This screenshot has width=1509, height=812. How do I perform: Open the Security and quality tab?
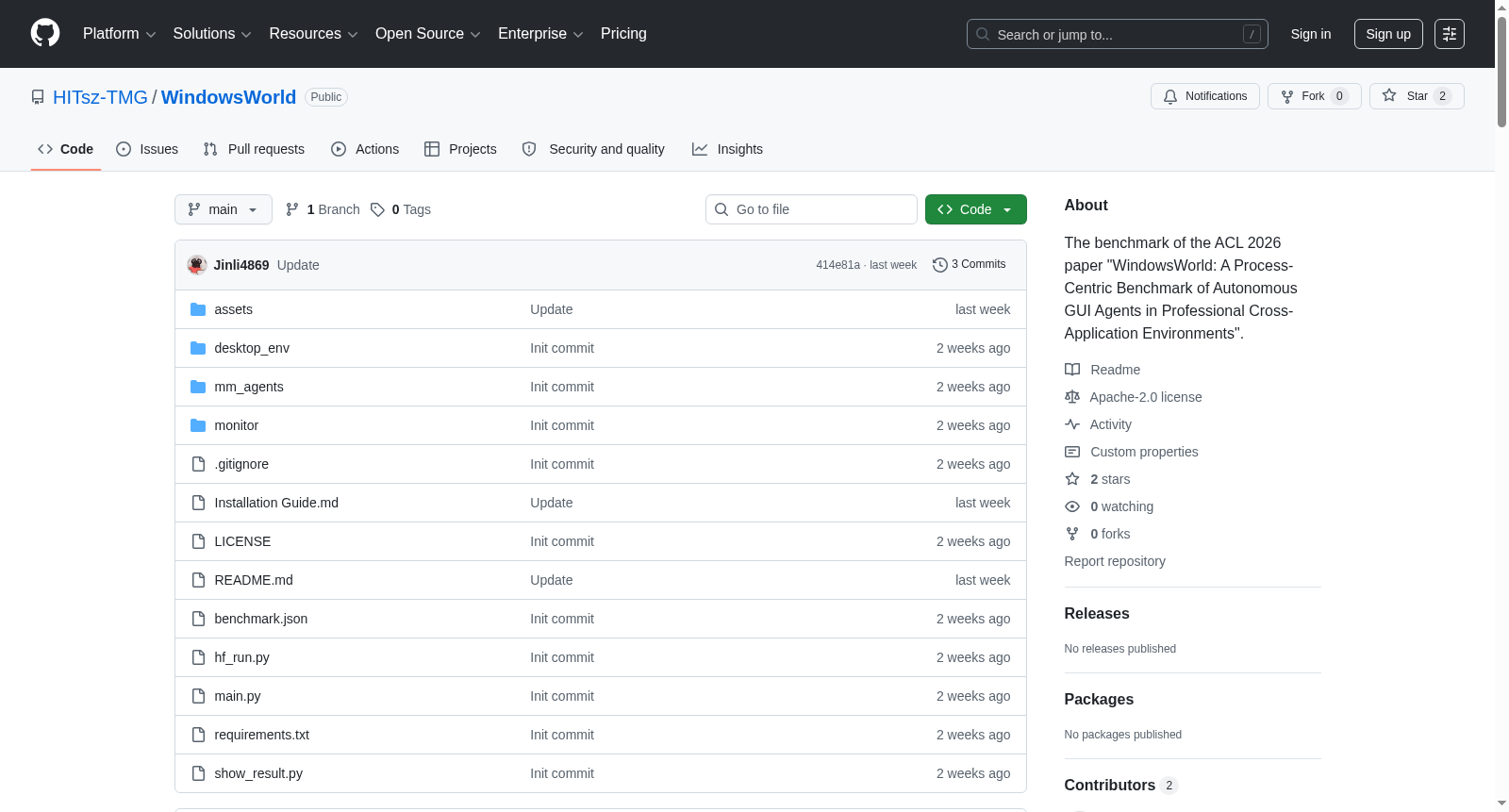tap(593, 149)
